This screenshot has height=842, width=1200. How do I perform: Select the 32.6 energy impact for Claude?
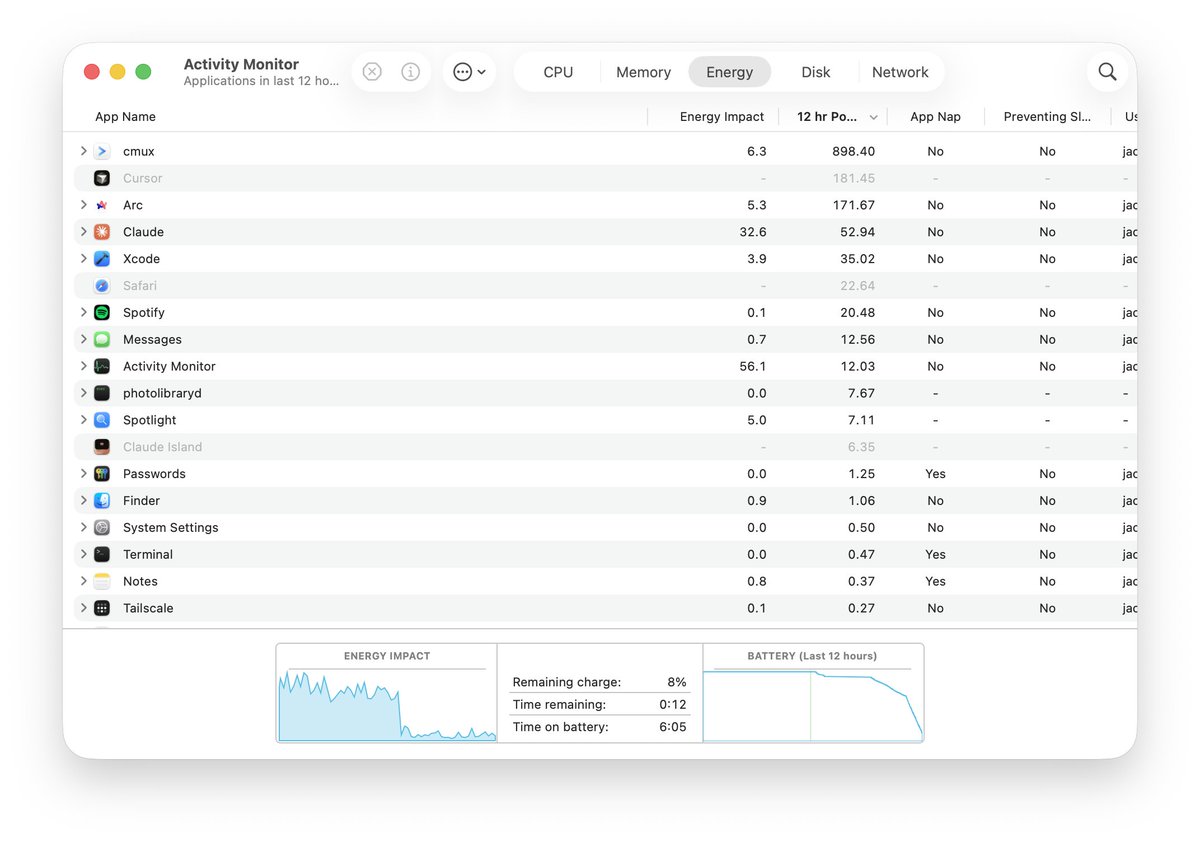click(x=753, y=232)
